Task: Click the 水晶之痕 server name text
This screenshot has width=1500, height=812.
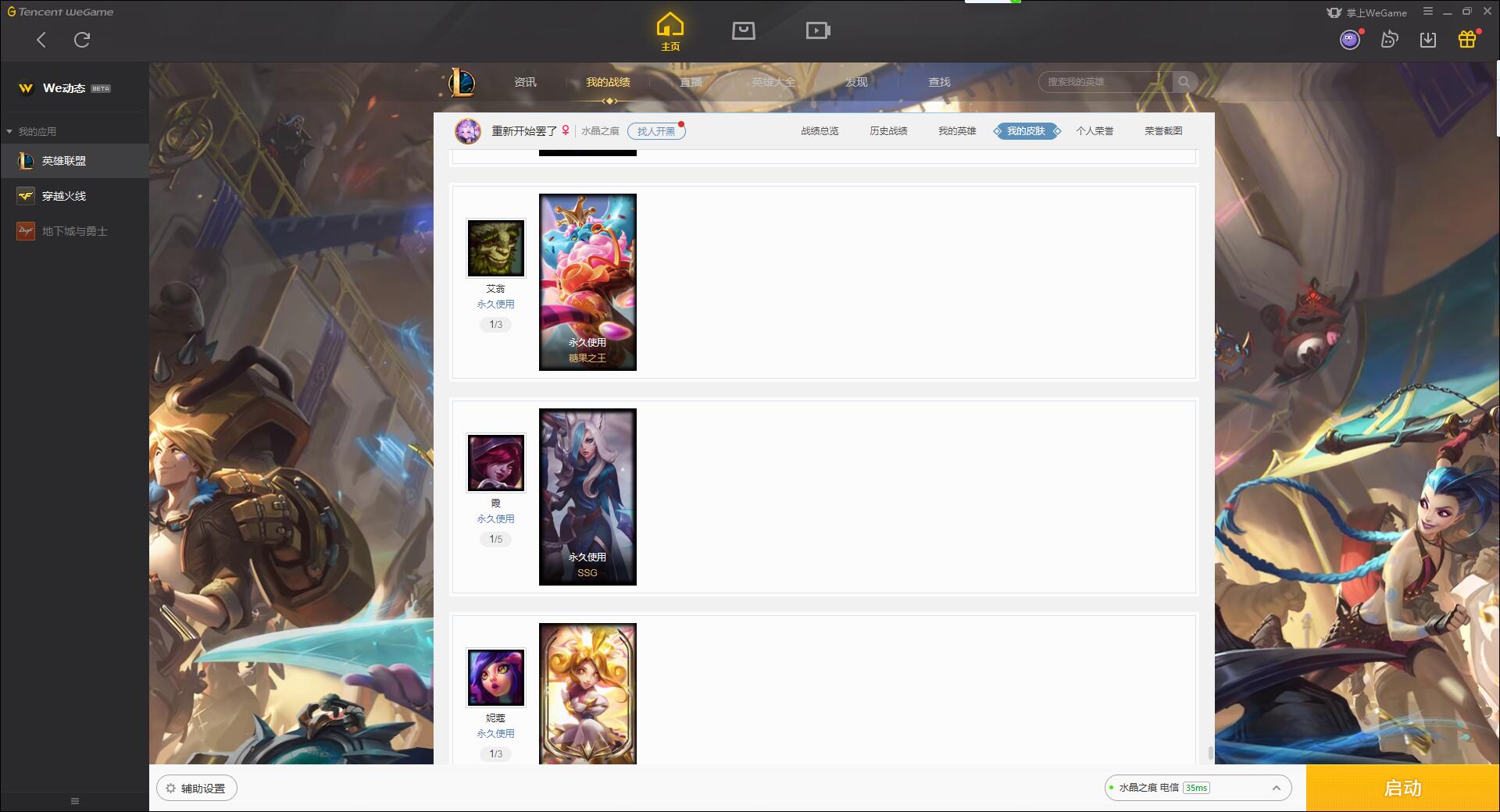Action: click(x=600, y=131)
